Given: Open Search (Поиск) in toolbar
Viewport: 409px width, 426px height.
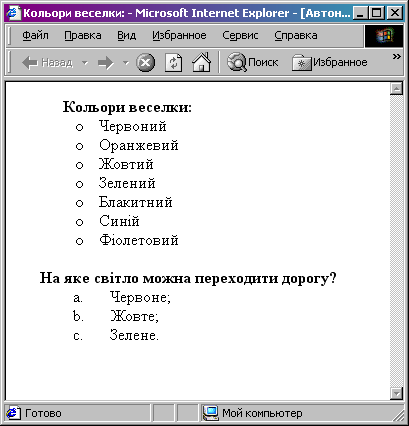Looking at the screenshot, I should coord(253,62).
